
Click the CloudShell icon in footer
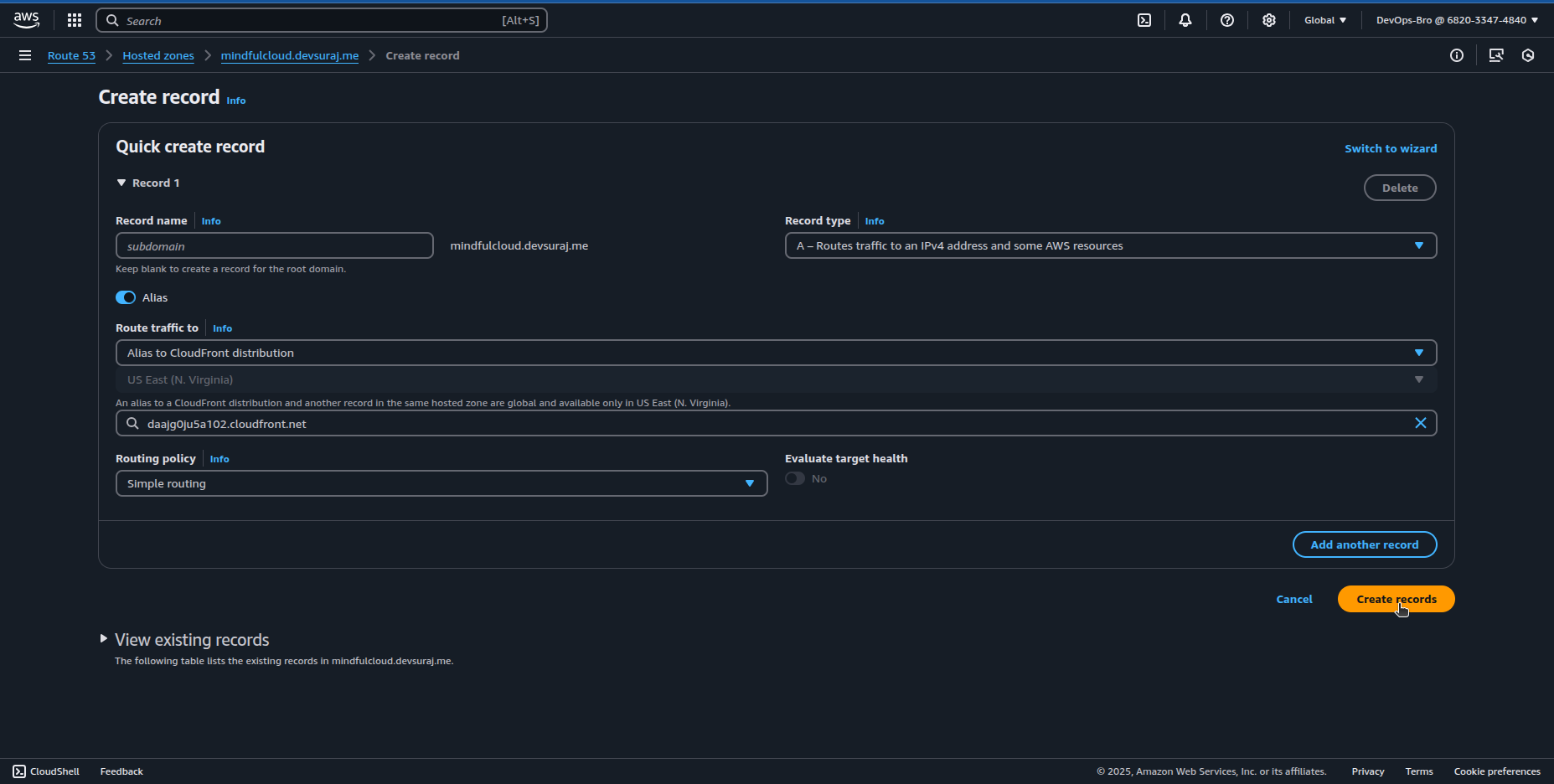19,771
